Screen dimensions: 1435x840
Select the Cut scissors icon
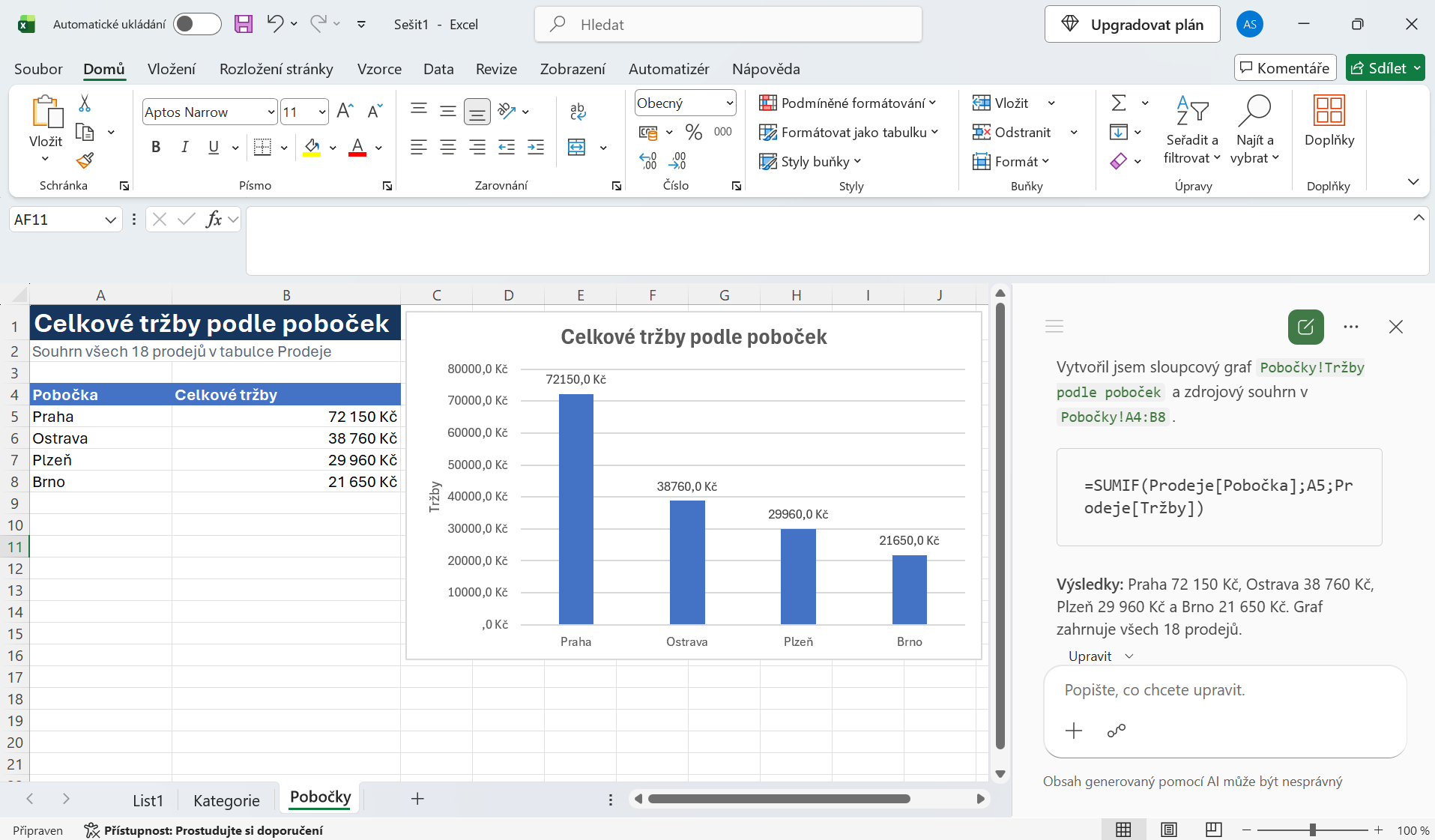[x=85, y=103]
